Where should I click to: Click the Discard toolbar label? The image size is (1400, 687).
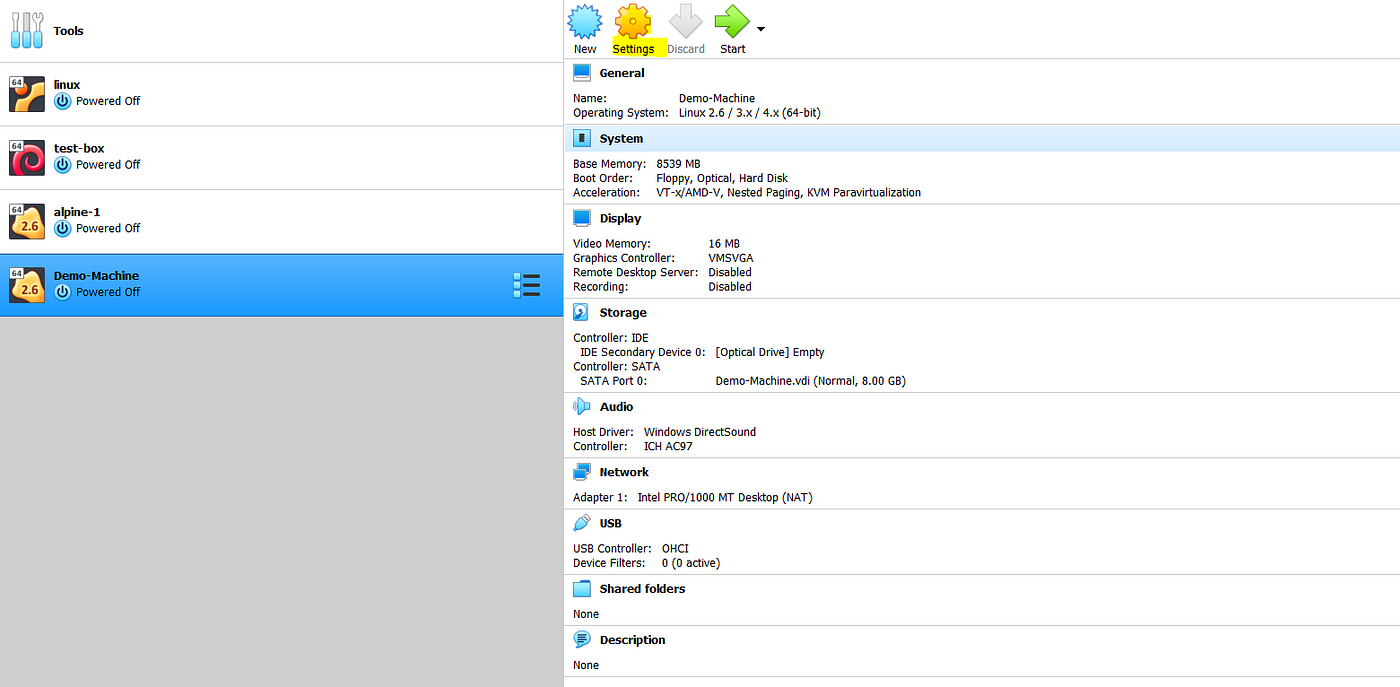click(686, 49)
